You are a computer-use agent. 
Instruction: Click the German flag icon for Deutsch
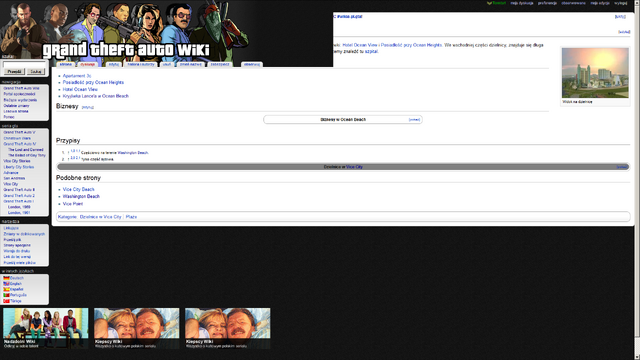pyautogui.click(x=6, y=278)
